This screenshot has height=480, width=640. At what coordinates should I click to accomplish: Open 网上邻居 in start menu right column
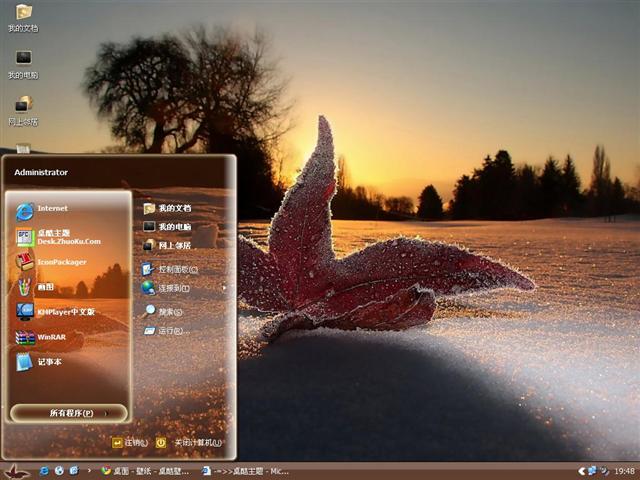(x=167, y=245)
